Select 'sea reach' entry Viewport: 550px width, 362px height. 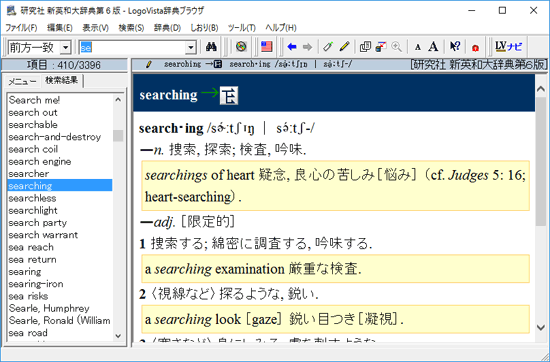[60, 247]
